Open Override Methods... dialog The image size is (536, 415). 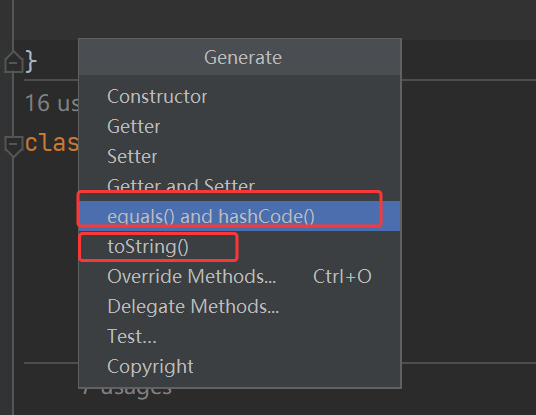click(240, 276)
